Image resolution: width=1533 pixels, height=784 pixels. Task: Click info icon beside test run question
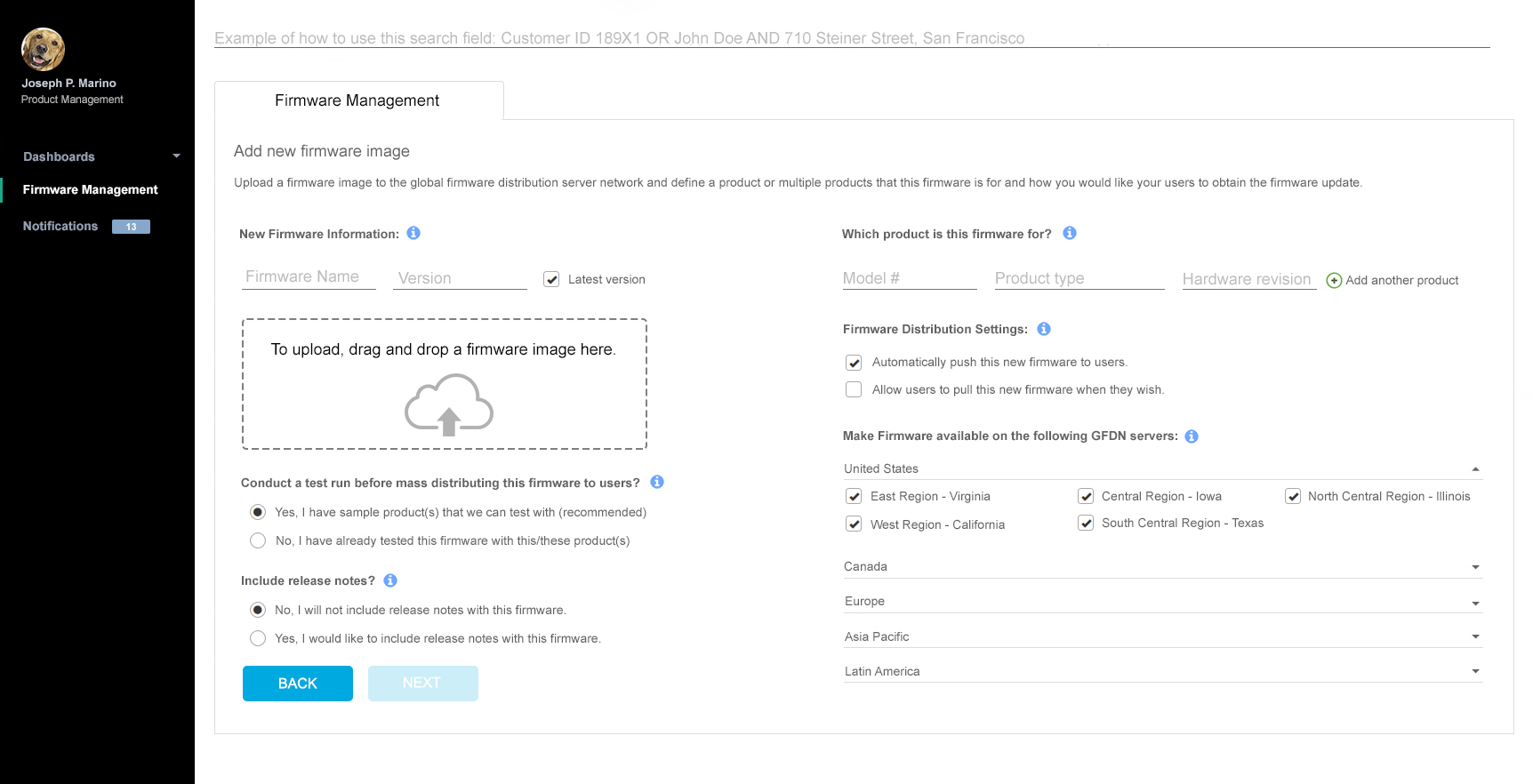tap(657, 482)
